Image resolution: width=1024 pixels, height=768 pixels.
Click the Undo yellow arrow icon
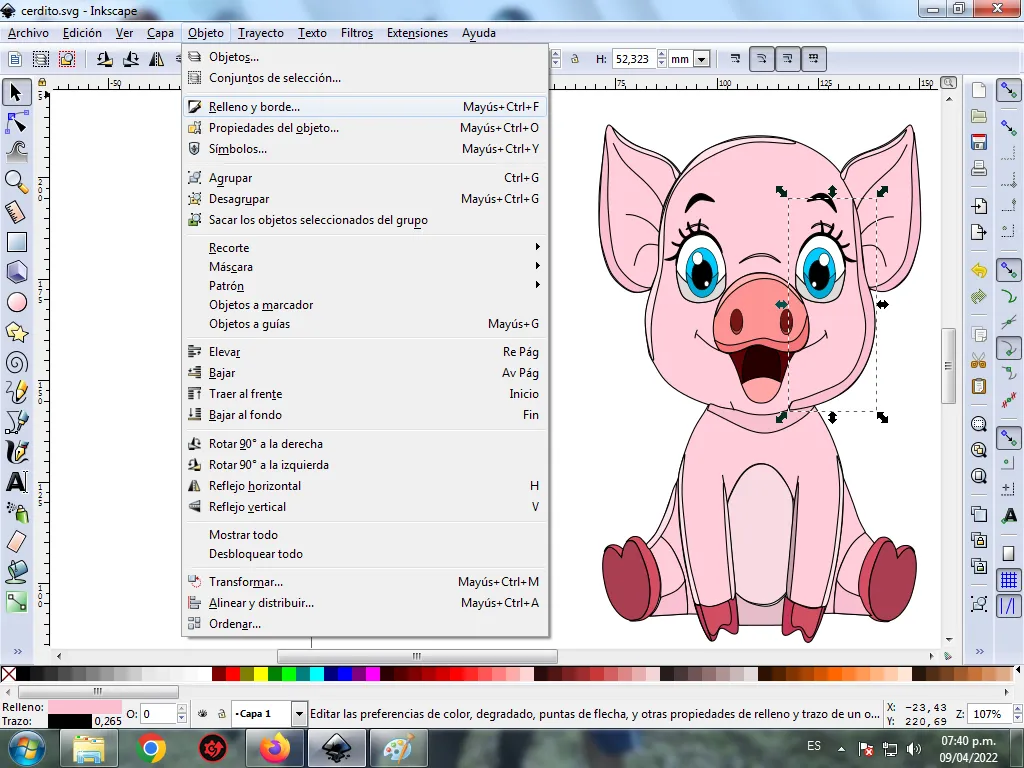point(978,270)
